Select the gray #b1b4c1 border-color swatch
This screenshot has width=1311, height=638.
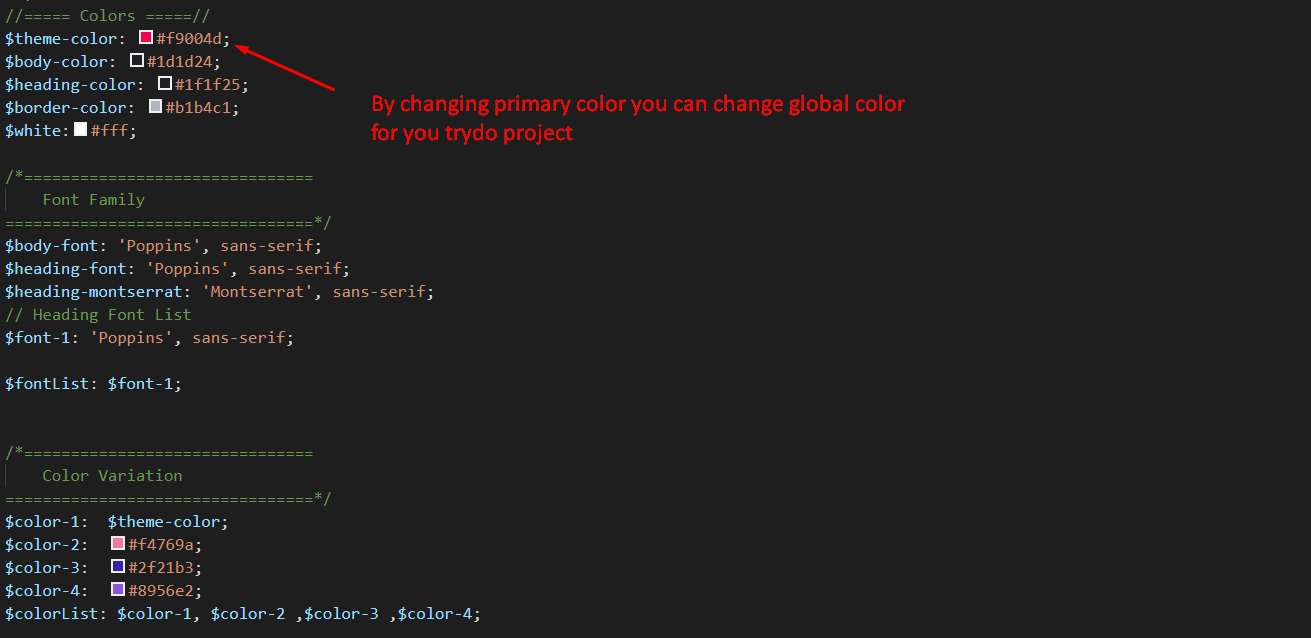[155, 107]
